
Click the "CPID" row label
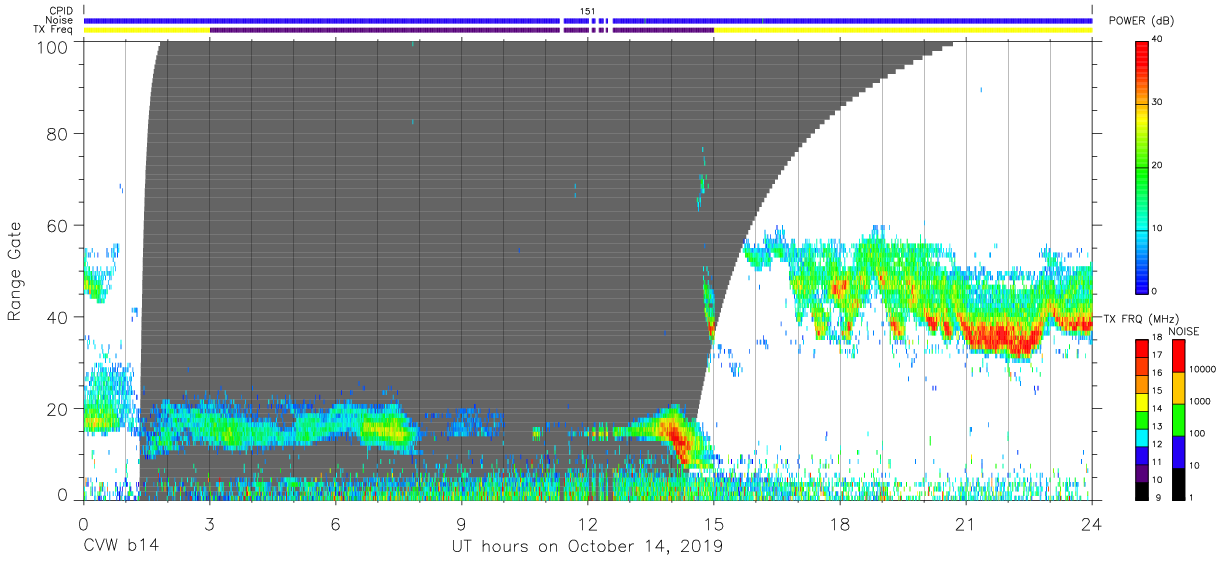60,11
